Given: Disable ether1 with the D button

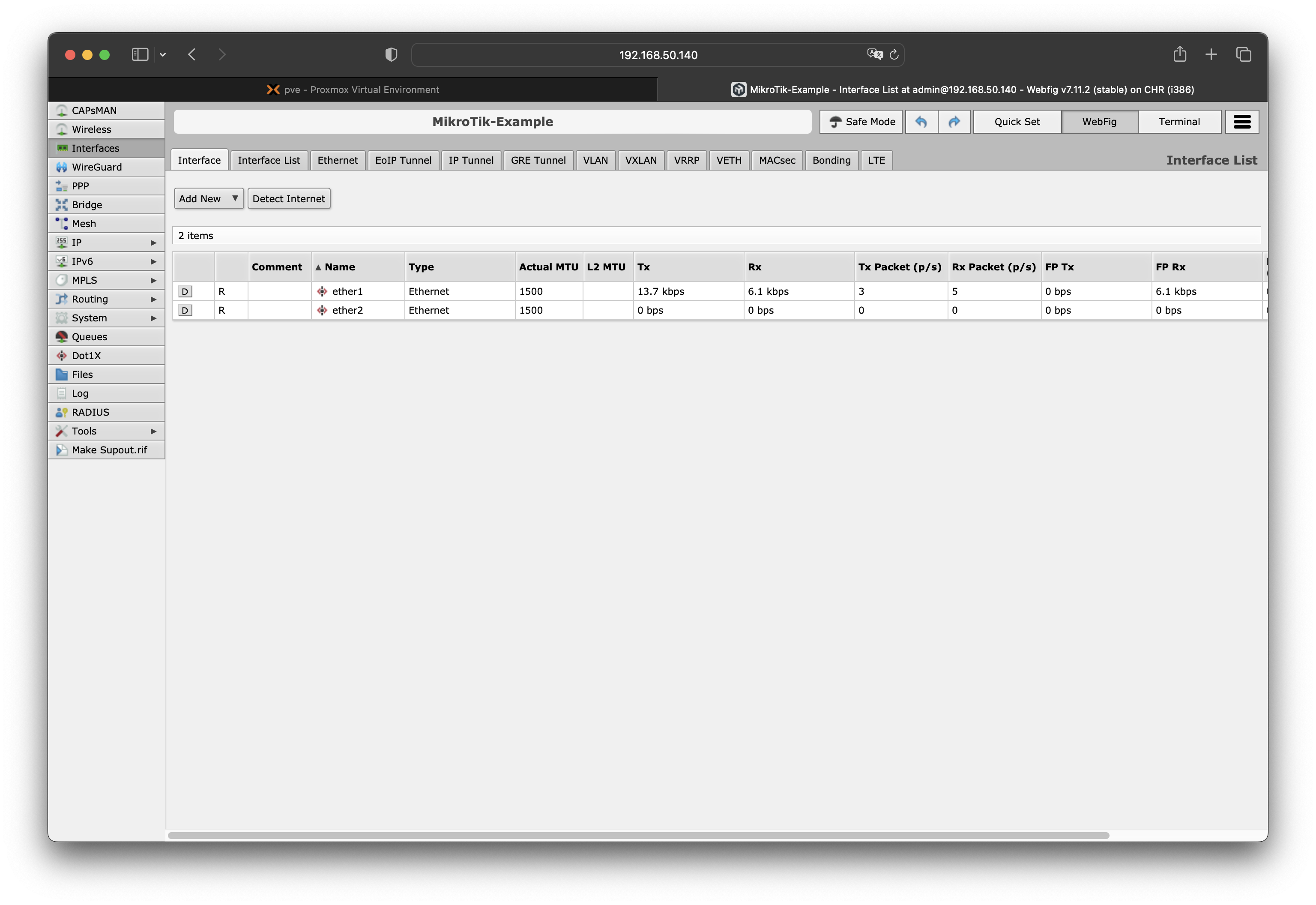Looking at the screenshot, I should (185, 291).
